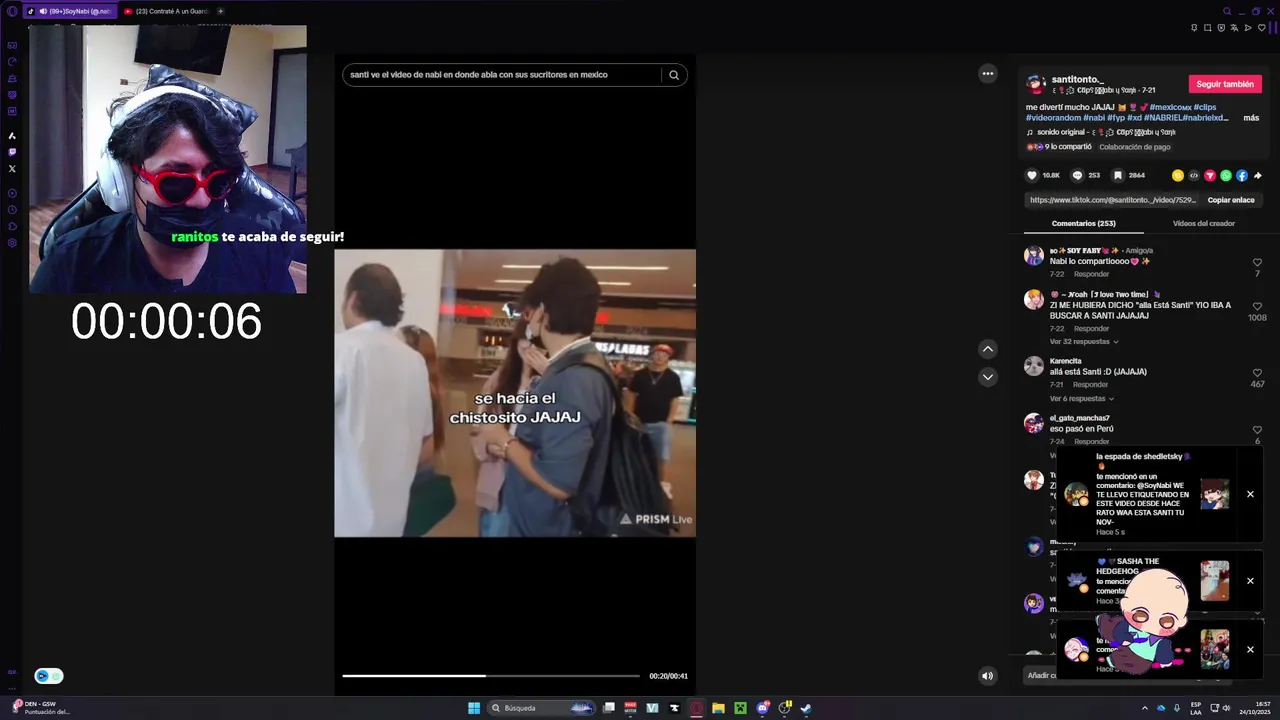Expand Ver 32 respuestas
The image size is (1280, 720).
click(1083, 342)
